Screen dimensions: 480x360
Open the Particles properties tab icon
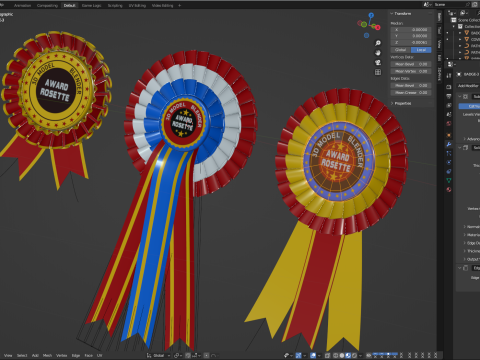(x=449, y=153)
